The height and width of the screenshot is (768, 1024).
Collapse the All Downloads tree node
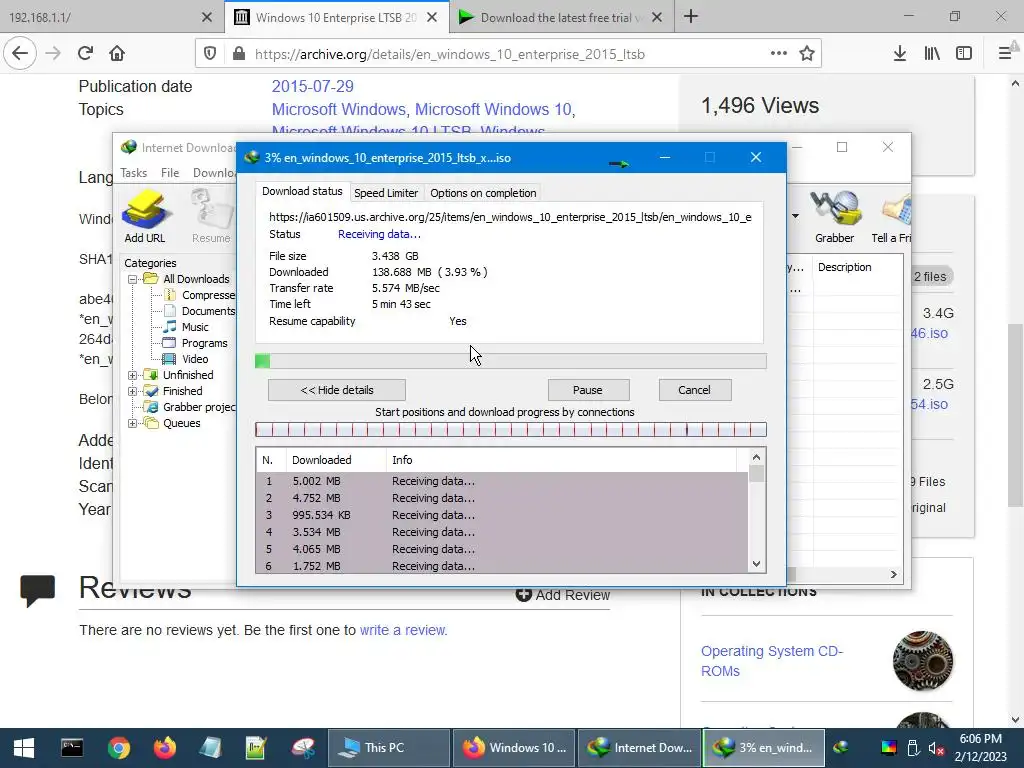(x=133, y=279)
